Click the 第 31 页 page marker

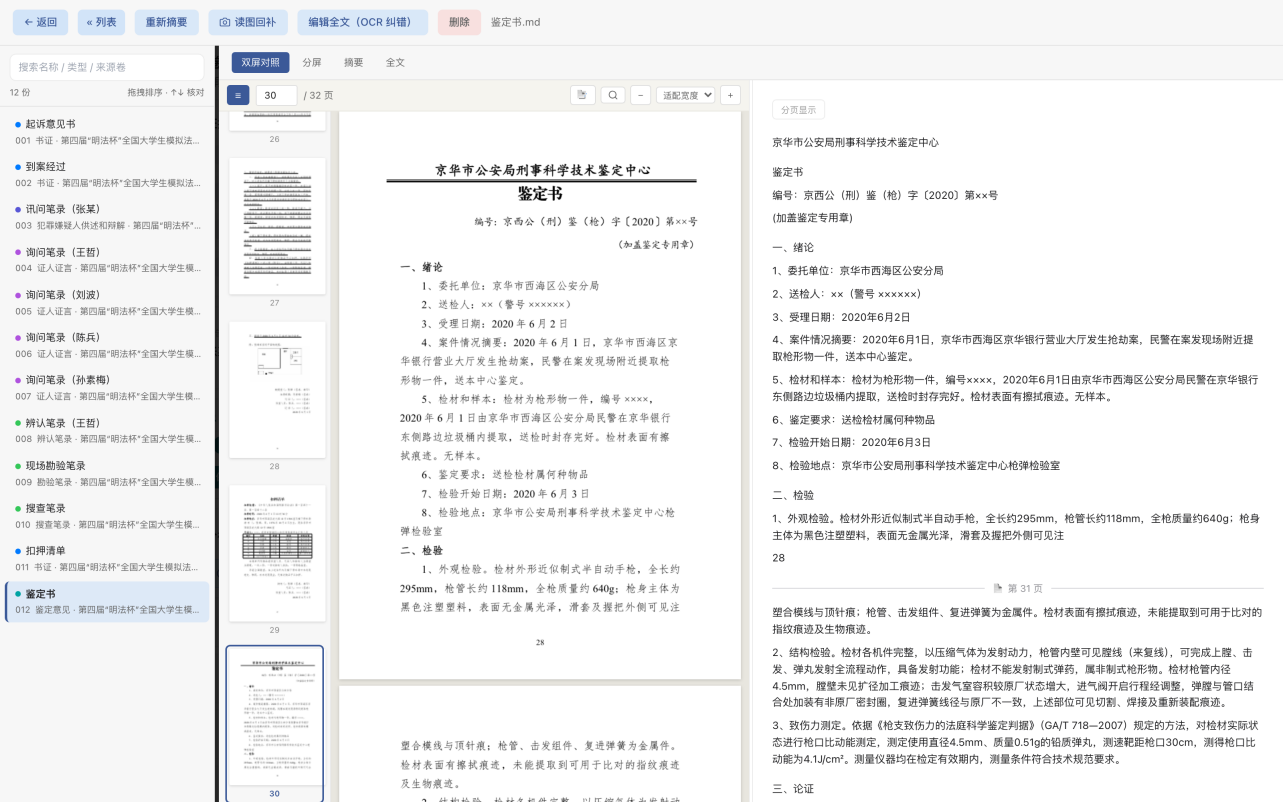pyautogui.click(x=1017, y=588)
